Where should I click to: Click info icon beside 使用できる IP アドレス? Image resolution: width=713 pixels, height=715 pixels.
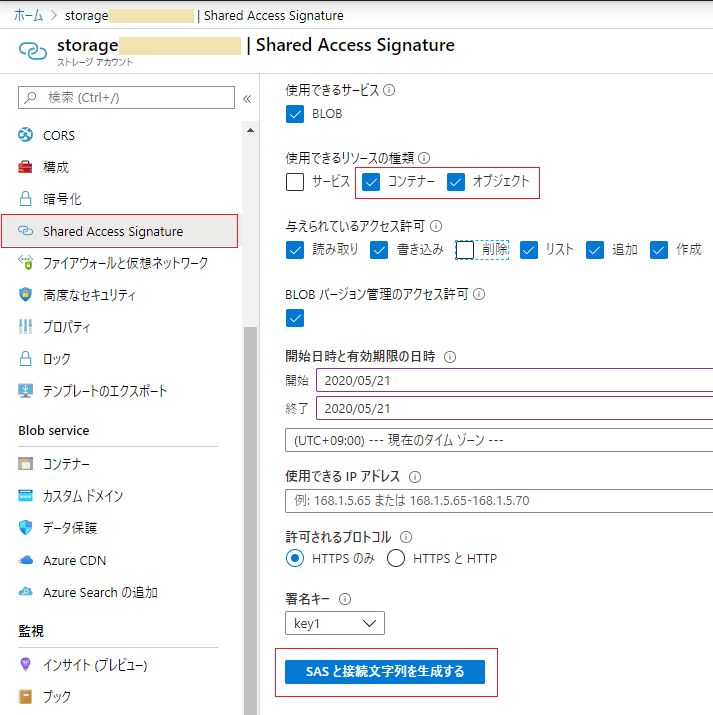tap(415, 477)
